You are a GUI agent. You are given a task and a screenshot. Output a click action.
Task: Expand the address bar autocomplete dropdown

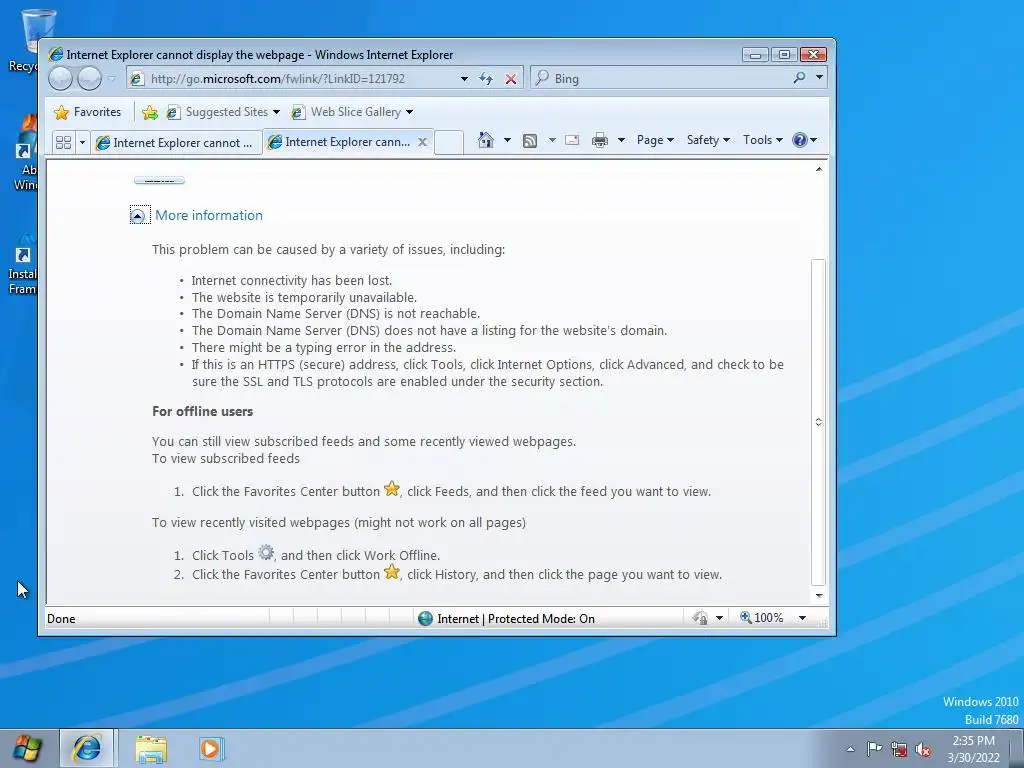pos(464,79)
